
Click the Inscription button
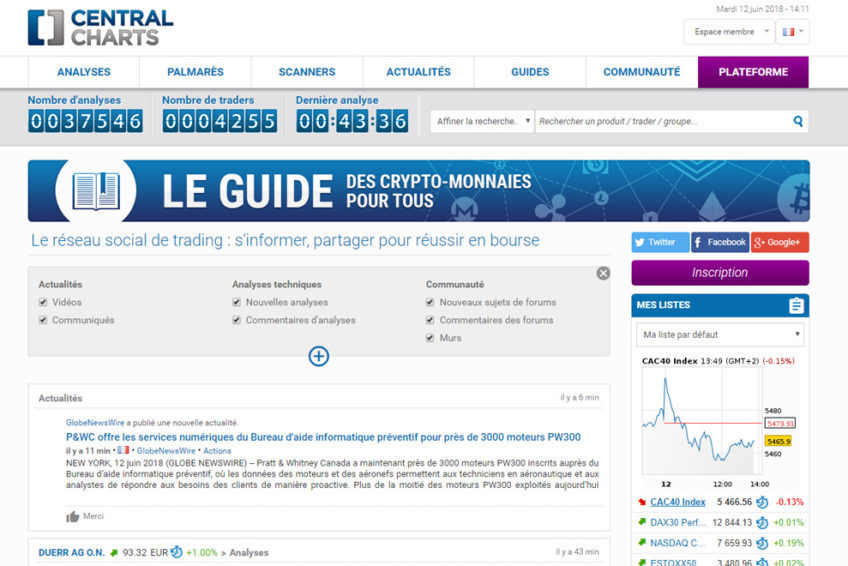tap(720, 273)
